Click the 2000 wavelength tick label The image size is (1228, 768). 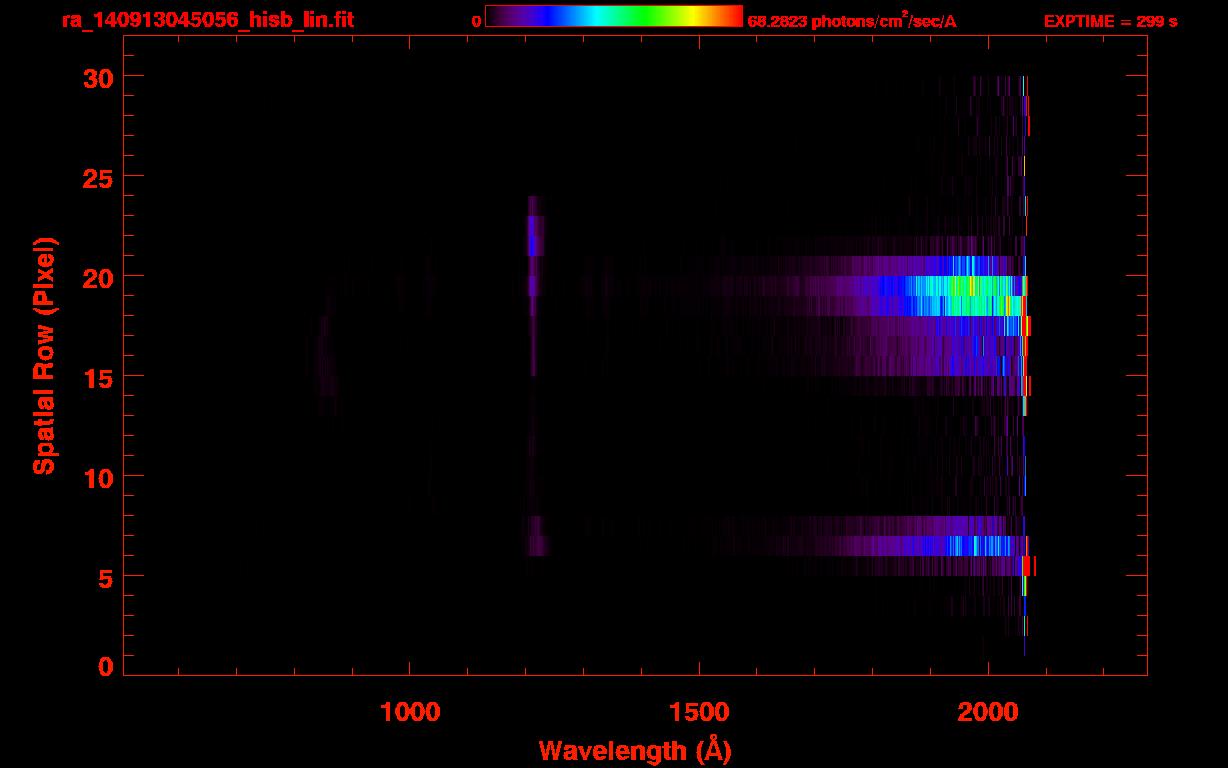click(988, 712)
